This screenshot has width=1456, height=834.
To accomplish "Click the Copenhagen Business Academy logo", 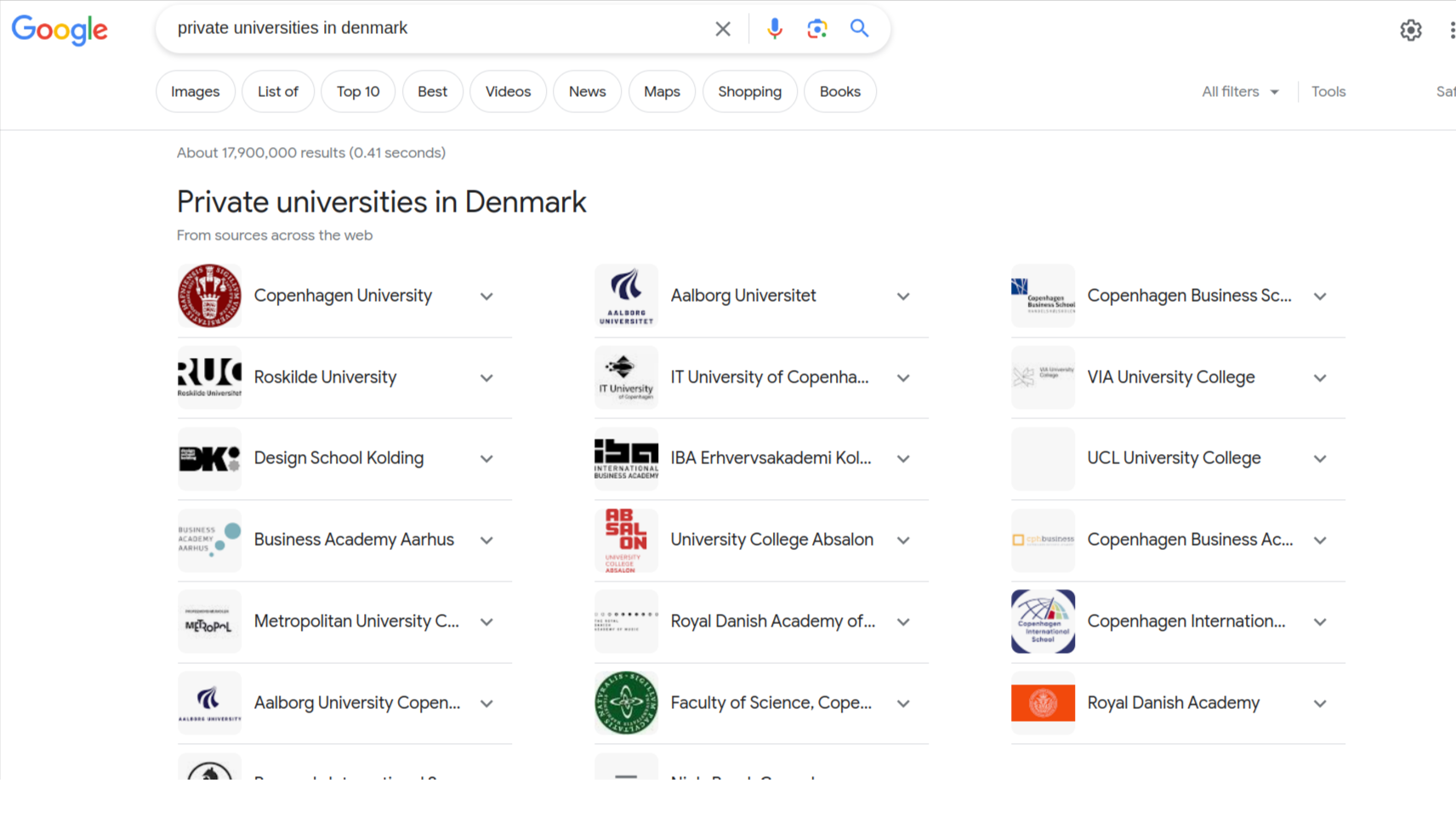I will [x=1043, y=541].
